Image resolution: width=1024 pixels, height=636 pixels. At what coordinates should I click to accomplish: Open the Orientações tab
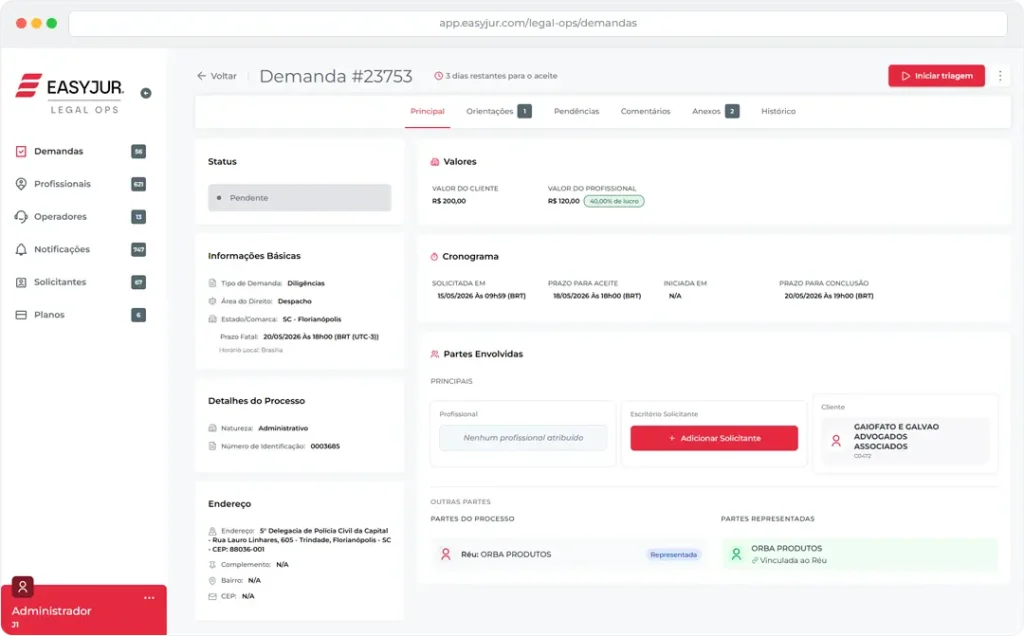click(x=498, y=112)
